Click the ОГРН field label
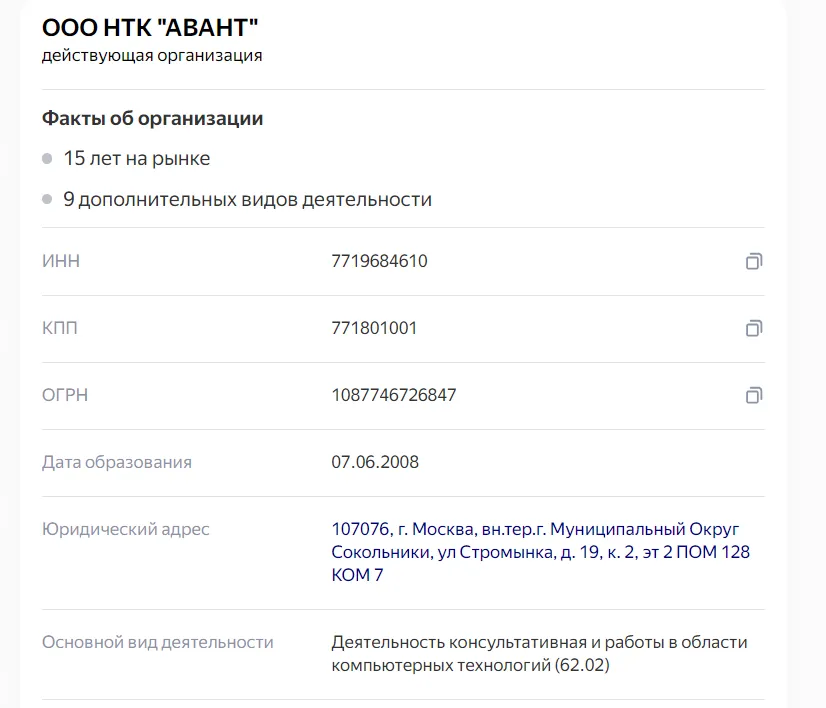 [65, 395]
